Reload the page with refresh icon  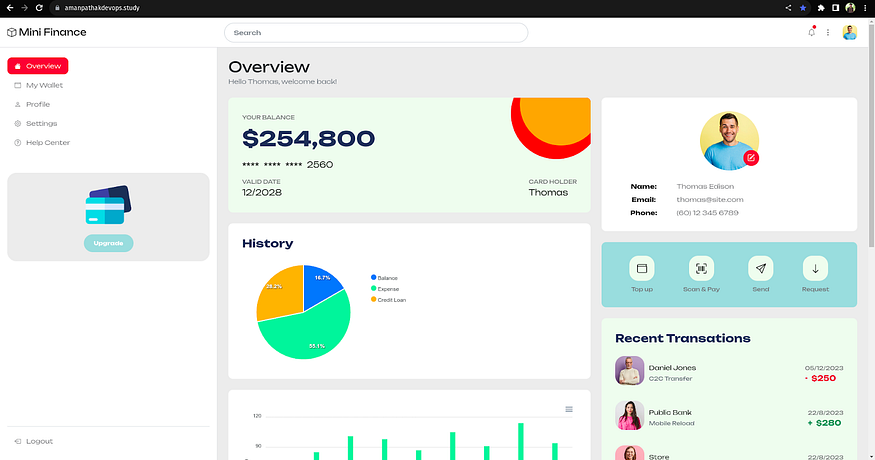pos(39,8)
